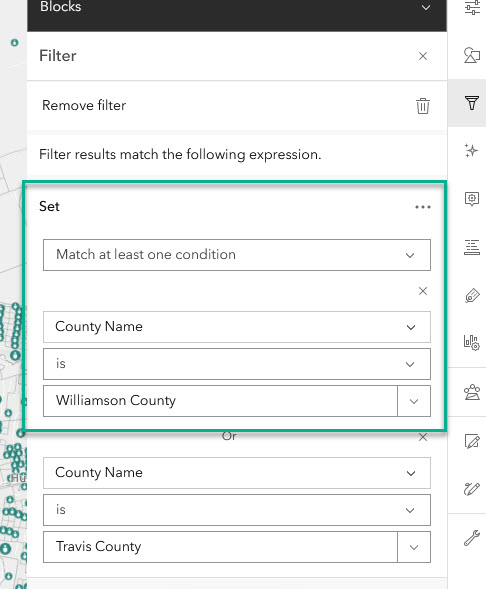The image size is (486, 589).
Task: Remove the Travis County condition
Action: pyautogui.click(x=423, y=437)
